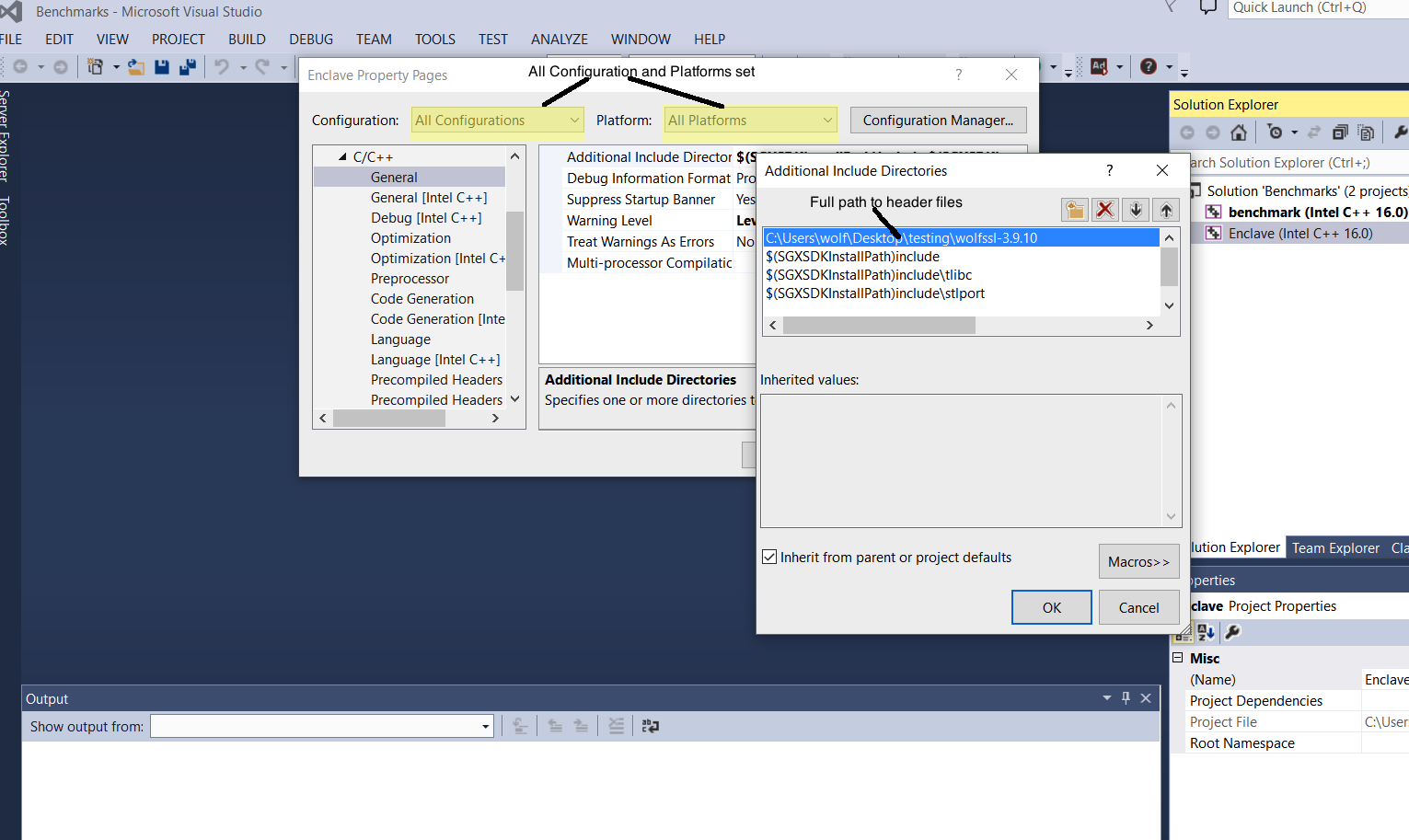
Task: Select Code Generation in the C/C++ tree
Action: point(422,298)
